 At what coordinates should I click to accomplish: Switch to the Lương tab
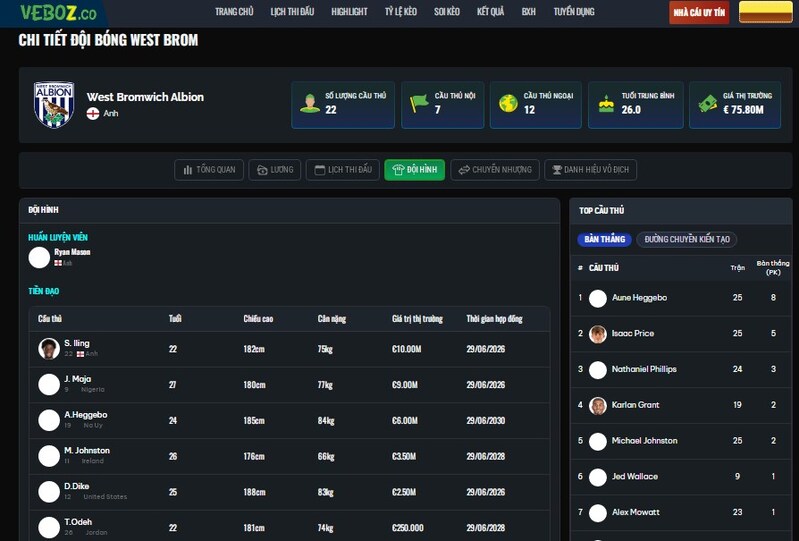click(x=274, y=170)
